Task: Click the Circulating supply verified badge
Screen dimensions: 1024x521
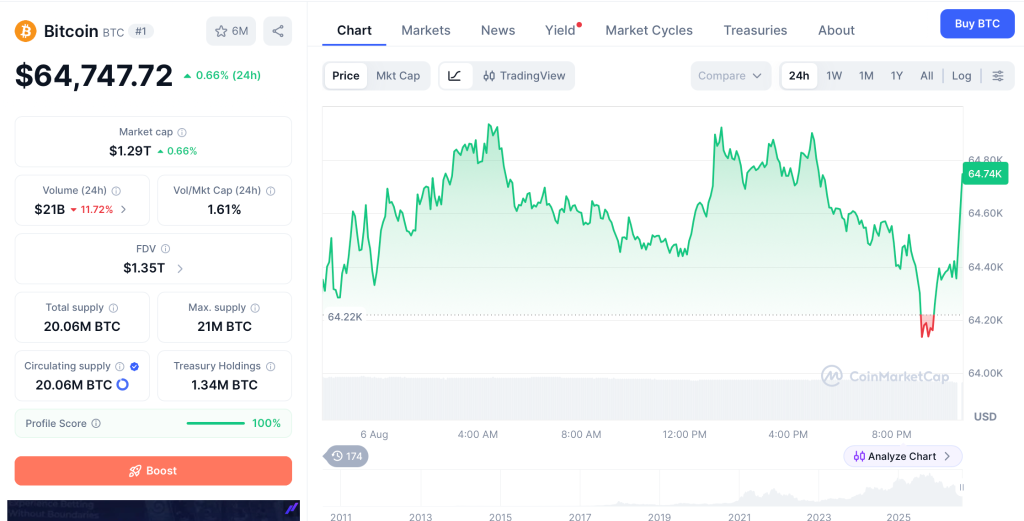Action: click(135, 366)
